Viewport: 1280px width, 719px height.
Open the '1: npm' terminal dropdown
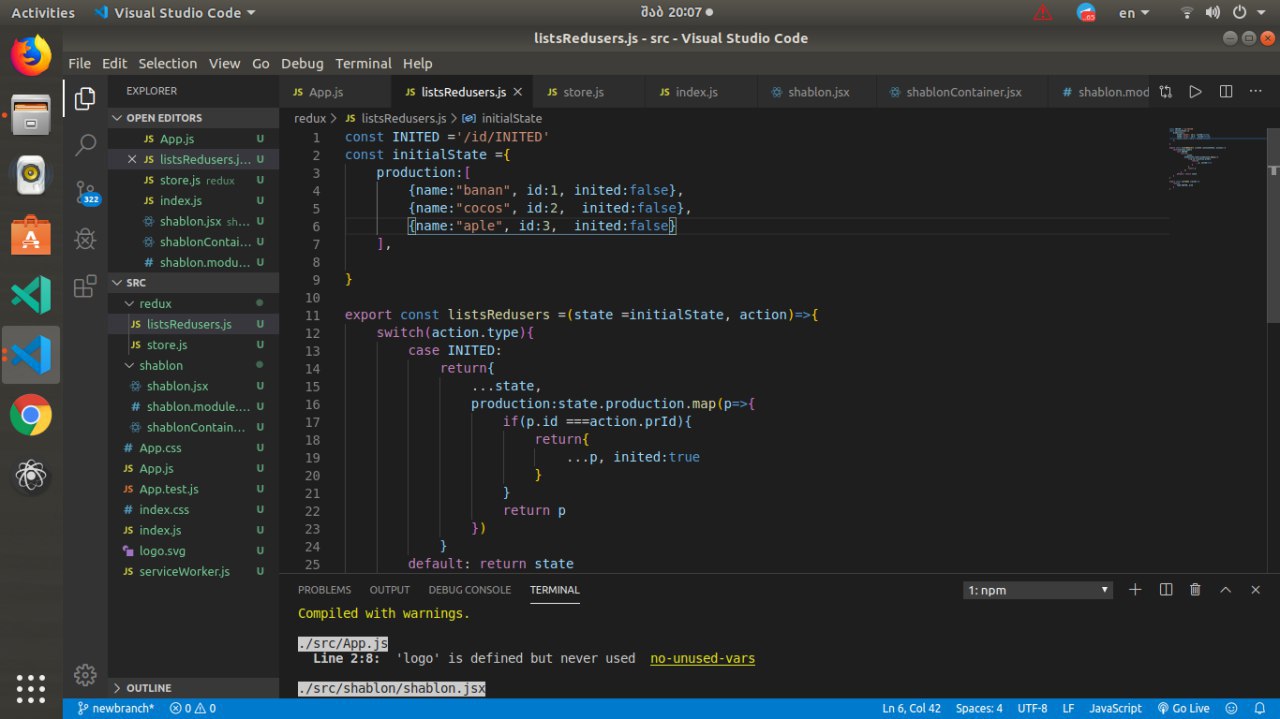[1038, 590]
